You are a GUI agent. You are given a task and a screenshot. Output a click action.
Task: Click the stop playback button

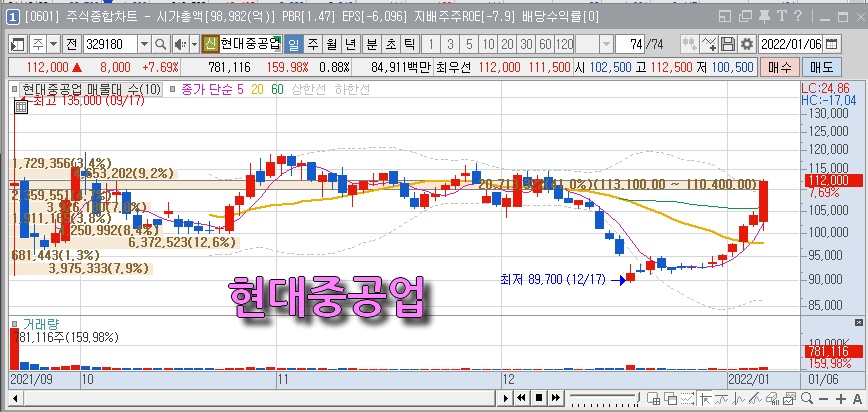(539, 398)
